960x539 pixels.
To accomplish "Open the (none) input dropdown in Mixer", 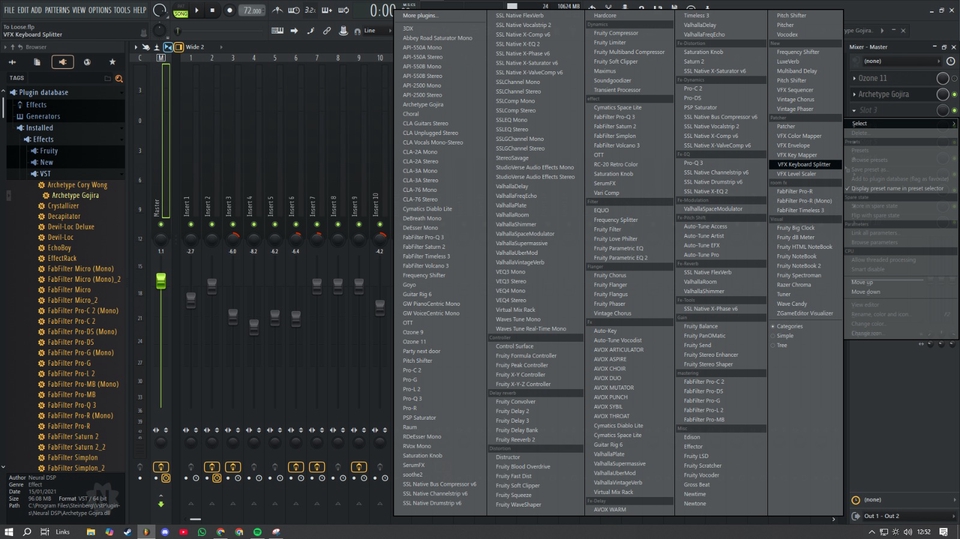I will click(x=901, y=61).
